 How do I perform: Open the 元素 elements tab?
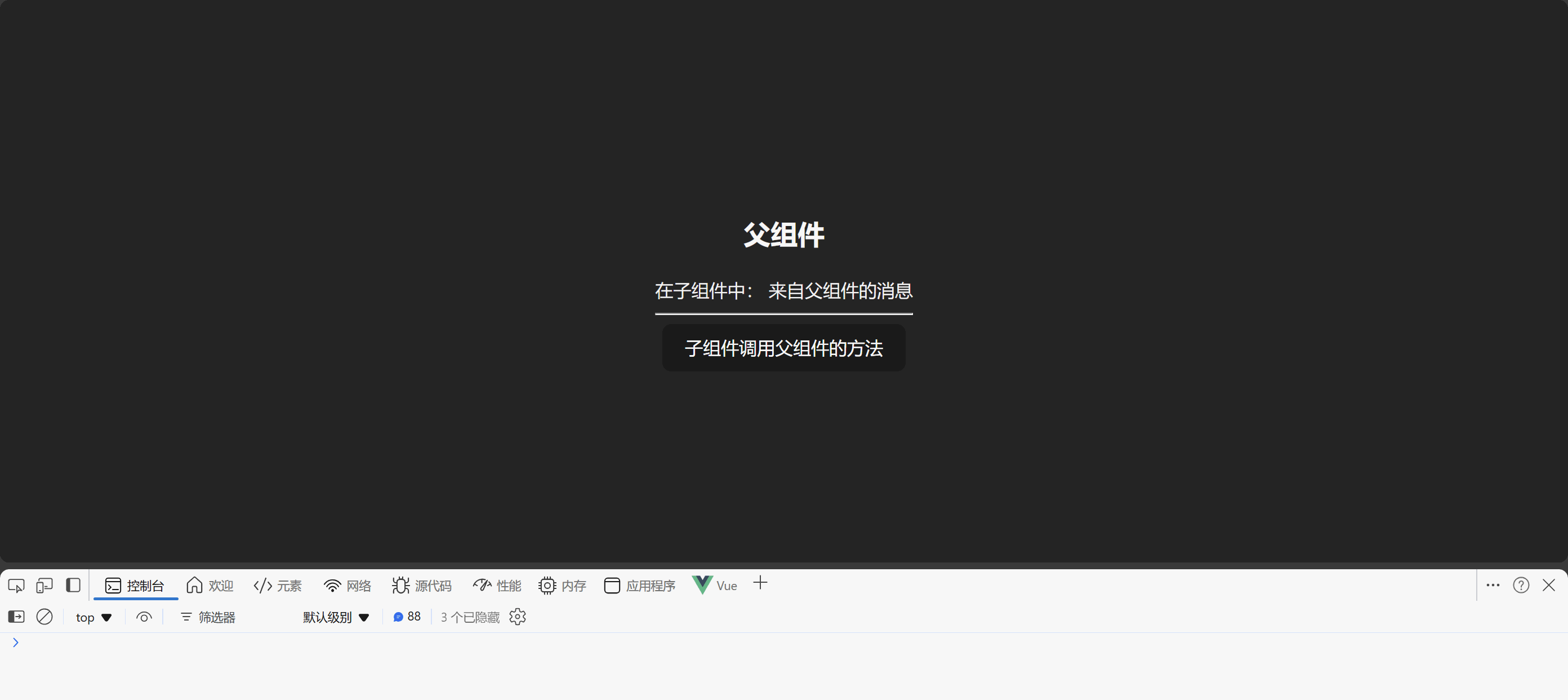(278, 586)
